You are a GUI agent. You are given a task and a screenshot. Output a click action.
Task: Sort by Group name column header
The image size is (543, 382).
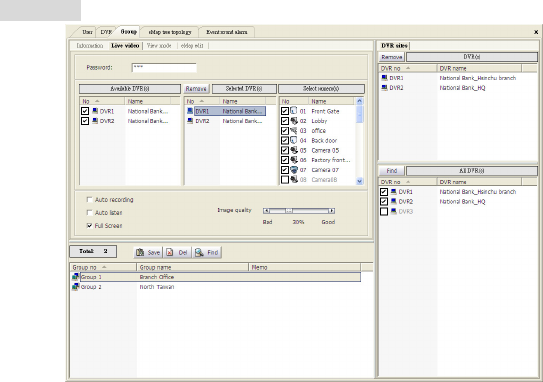[x=193, y=267]
